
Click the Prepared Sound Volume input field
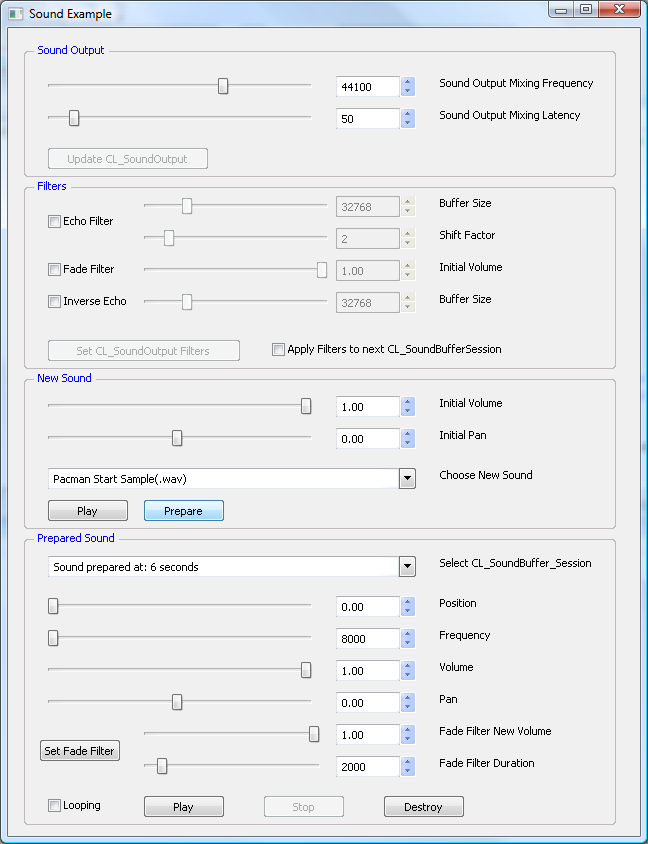click(x=368, y=671)
